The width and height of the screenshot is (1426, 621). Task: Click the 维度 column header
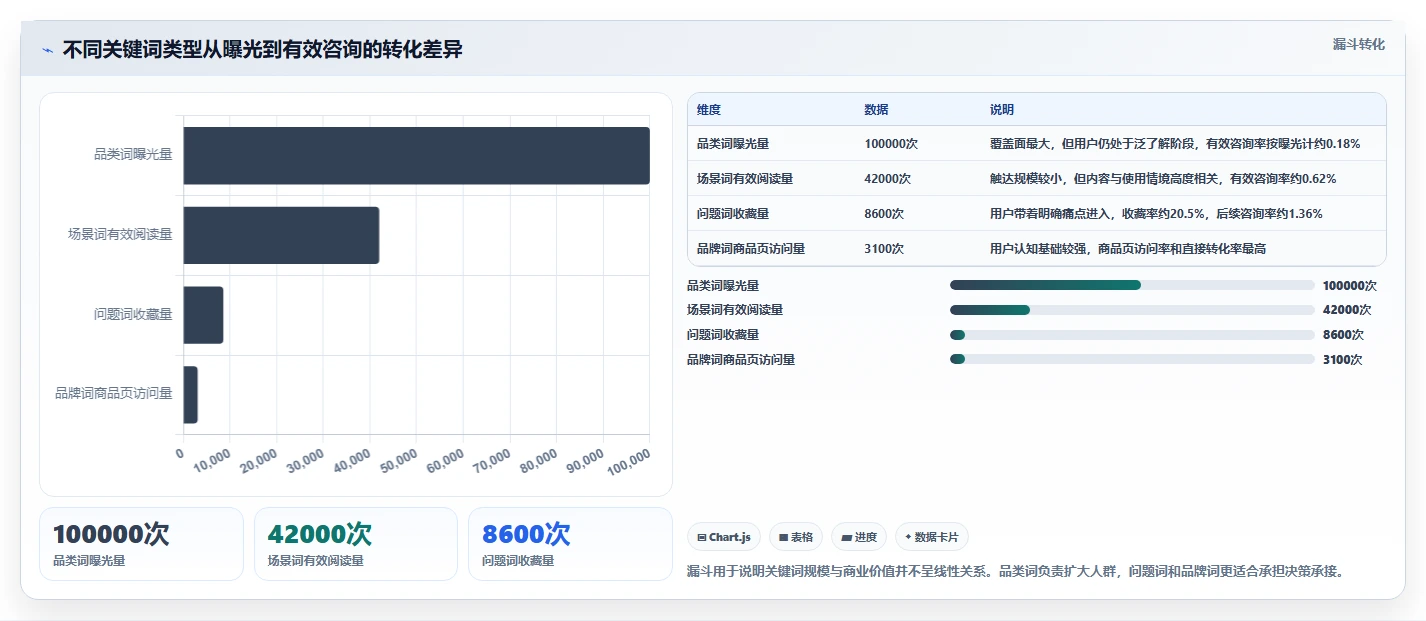(x=709, y=109)
